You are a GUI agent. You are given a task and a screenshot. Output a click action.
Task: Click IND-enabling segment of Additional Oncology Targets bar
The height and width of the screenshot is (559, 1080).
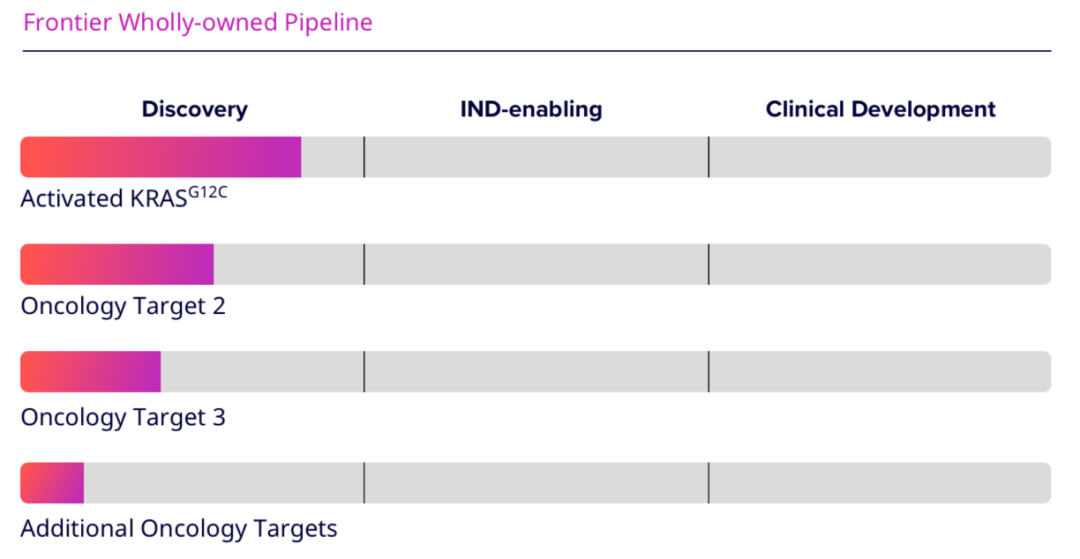[x=536, y=483]
